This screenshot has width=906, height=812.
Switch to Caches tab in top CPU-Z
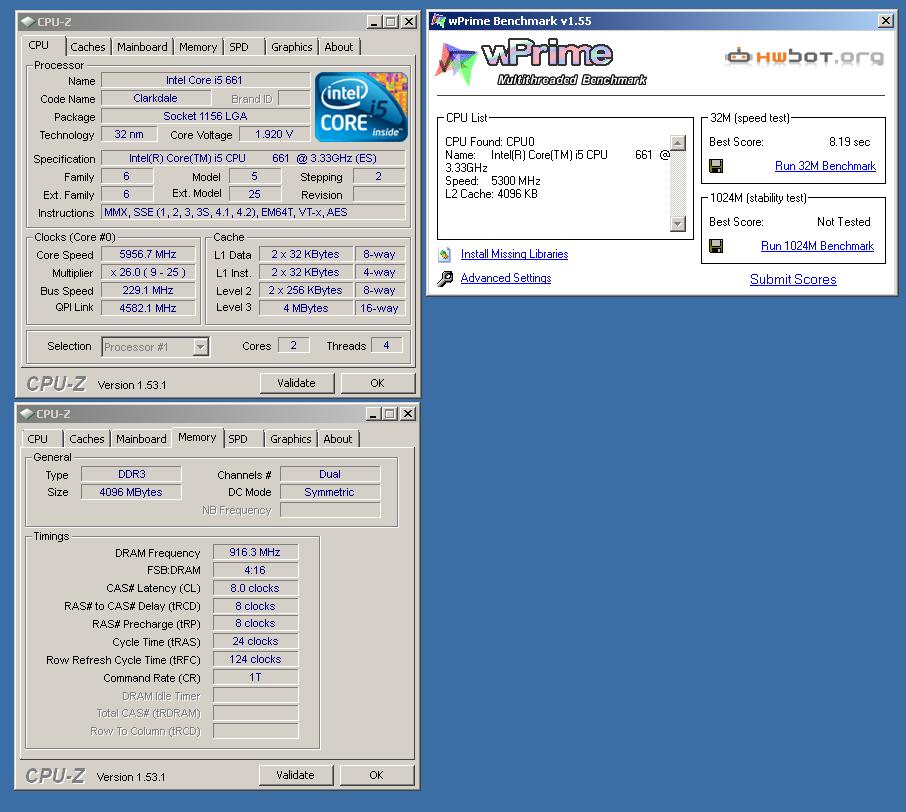coord(87,47)
